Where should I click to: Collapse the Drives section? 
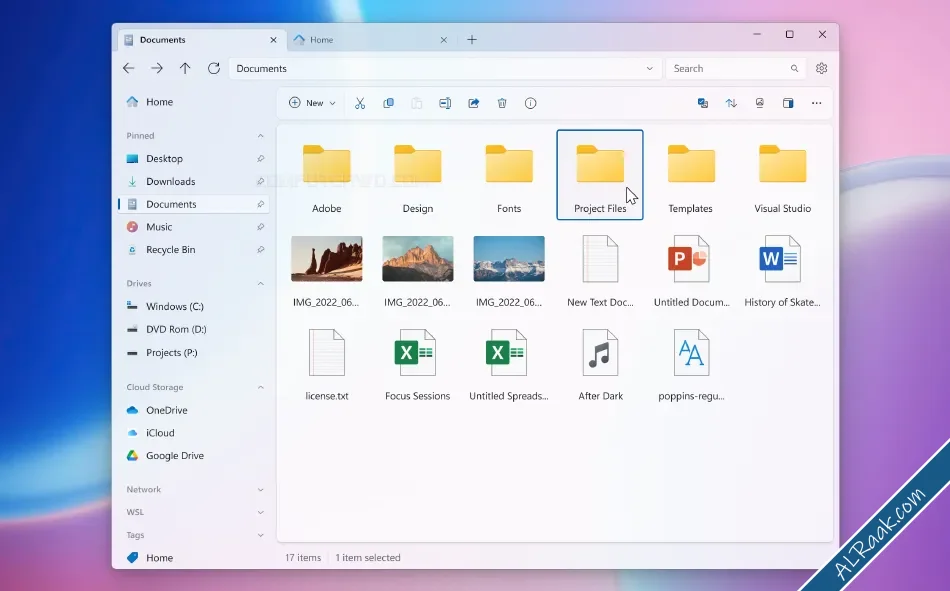(x=261, y=284)
